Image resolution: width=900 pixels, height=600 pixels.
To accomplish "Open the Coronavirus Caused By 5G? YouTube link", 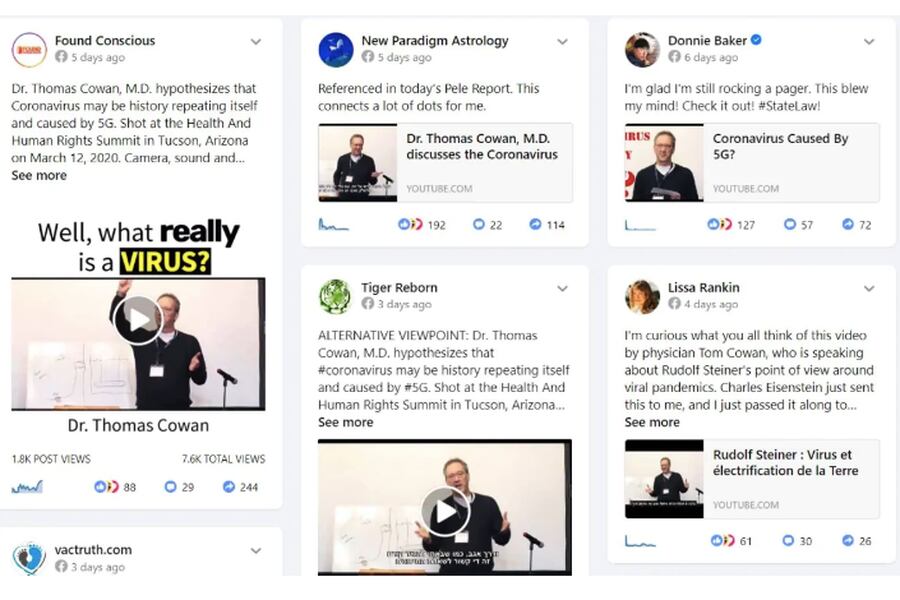I will pos(752,162).
